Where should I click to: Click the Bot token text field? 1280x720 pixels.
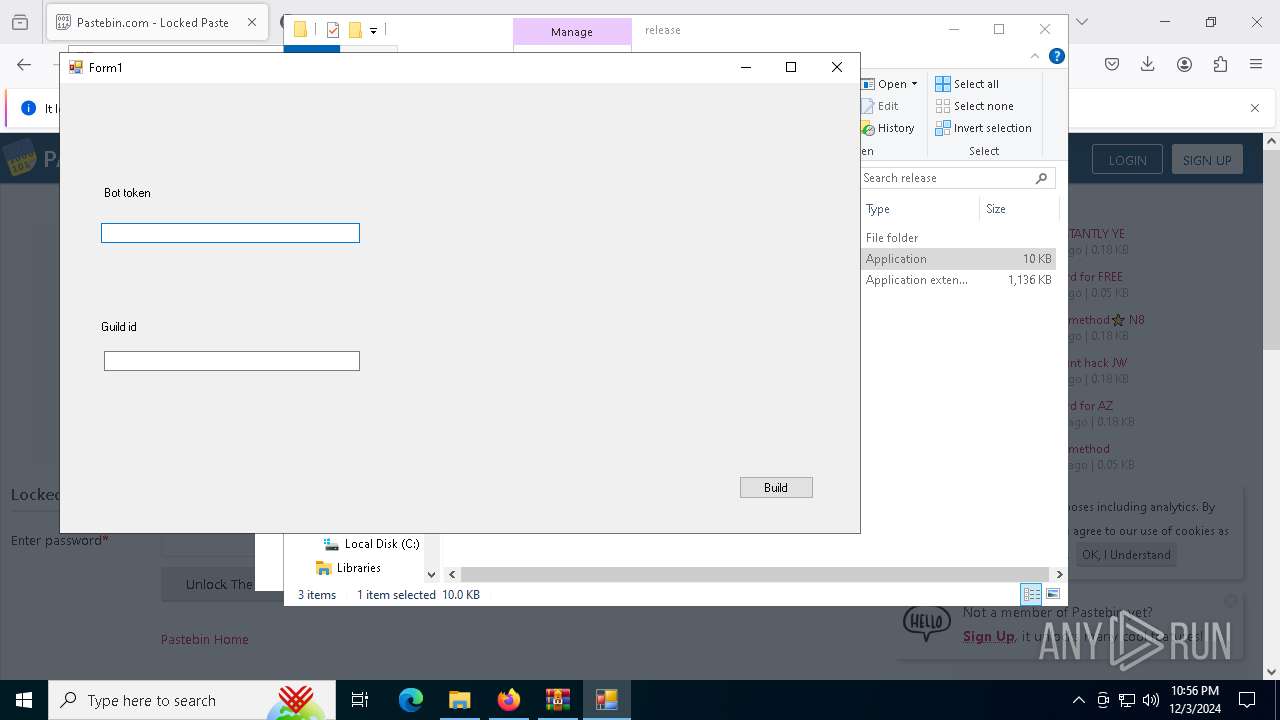coord(230,233)
